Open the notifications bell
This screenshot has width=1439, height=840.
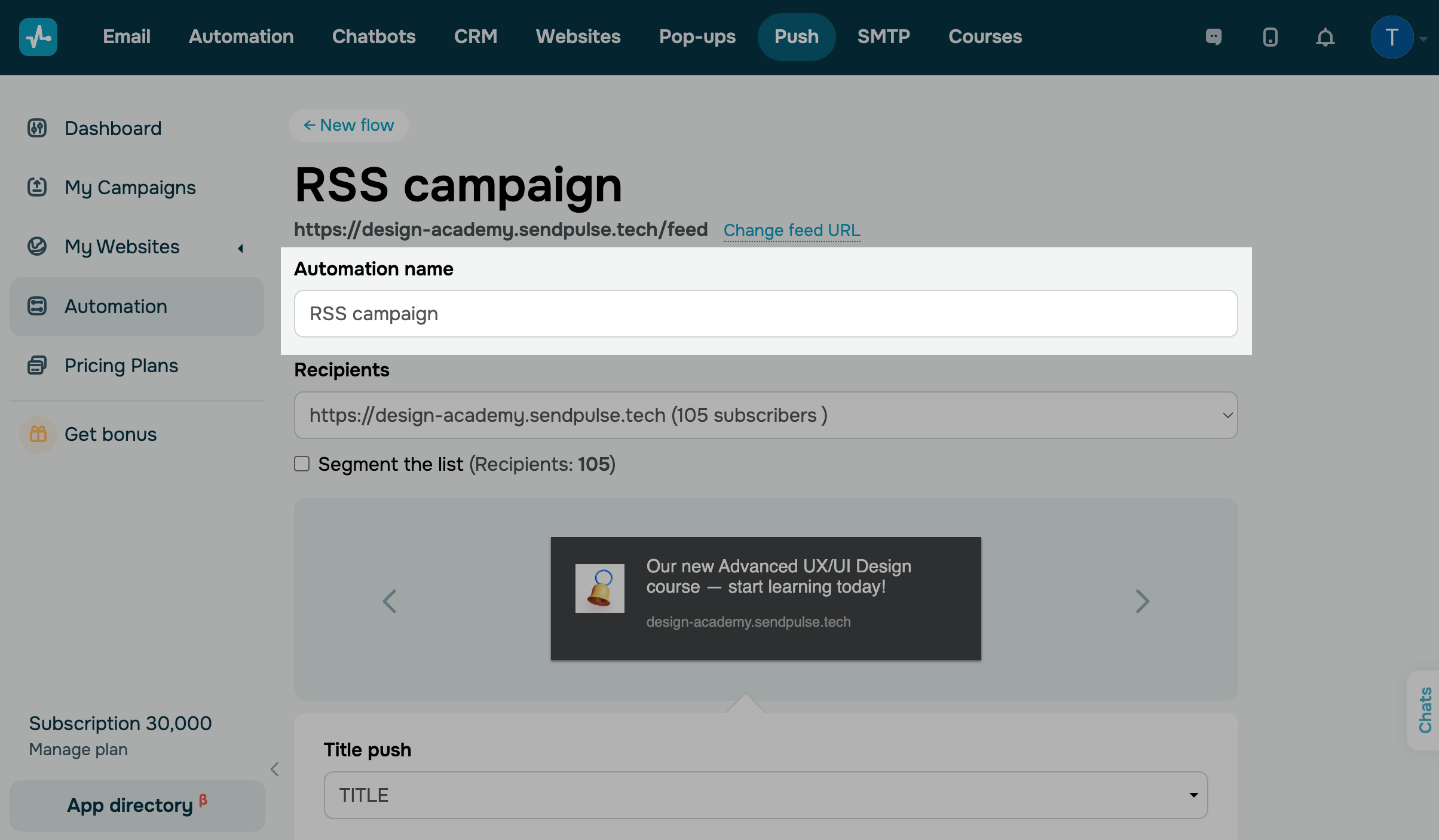pyautogui.click(x=1325, y=37)
